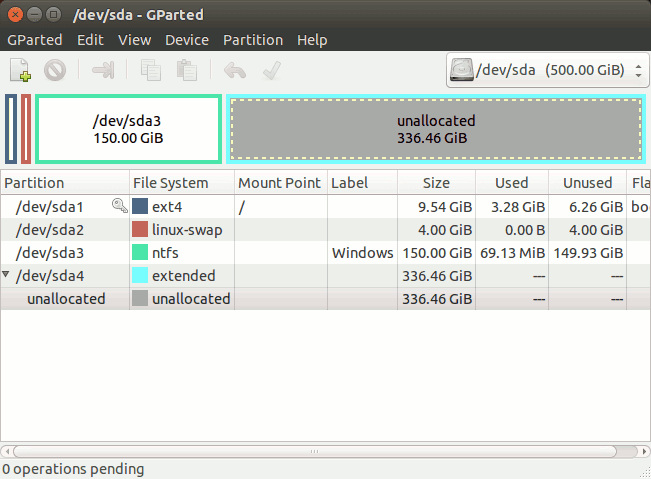The image size is (651, 479).
Task: Select the unallocated block in disk map
Action: pyautogui.click(x=436, y=129)
